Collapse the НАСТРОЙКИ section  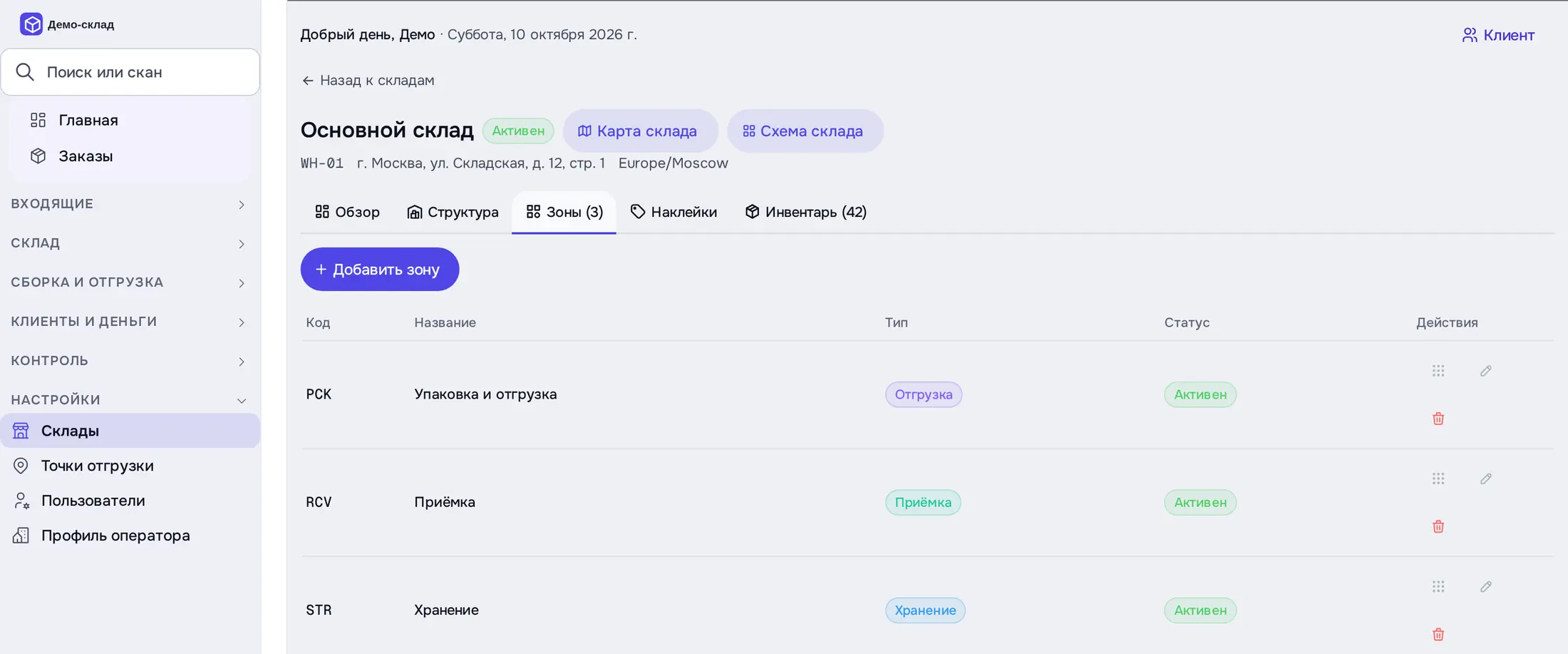[x=130, y=400]
